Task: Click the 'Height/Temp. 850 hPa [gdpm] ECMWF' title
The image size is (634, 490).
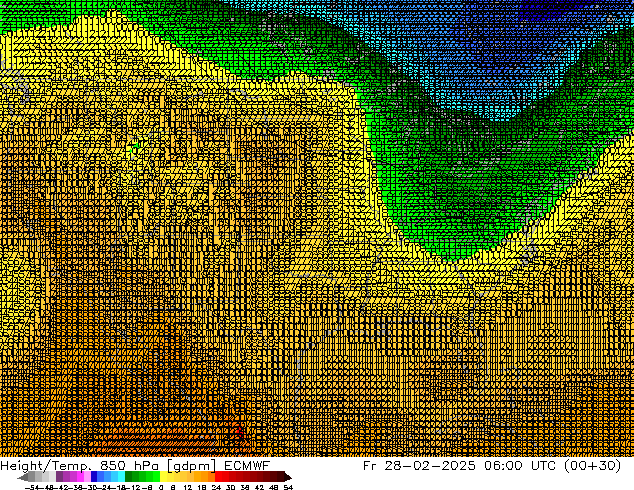Action: click(135, 466)
